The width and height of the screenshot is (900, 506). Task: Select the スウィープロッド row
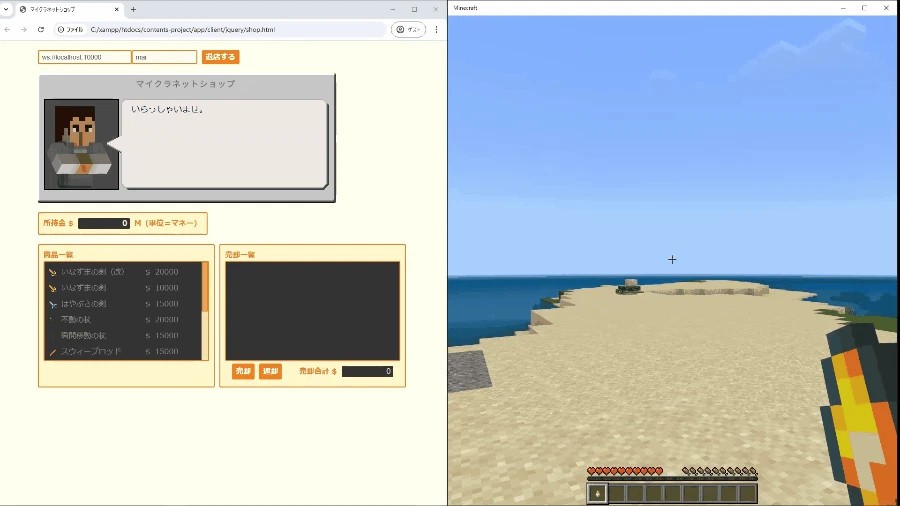(x=123, y=352)
